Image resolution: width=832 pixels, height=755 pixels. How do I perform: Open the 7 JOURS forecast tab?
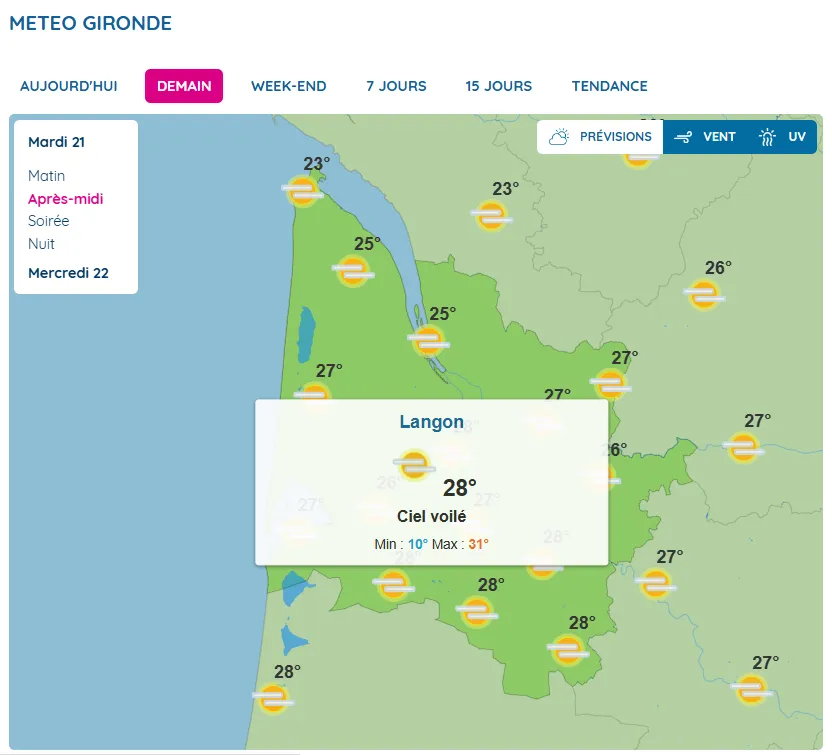pyautogui.click(x=396, y=86)
